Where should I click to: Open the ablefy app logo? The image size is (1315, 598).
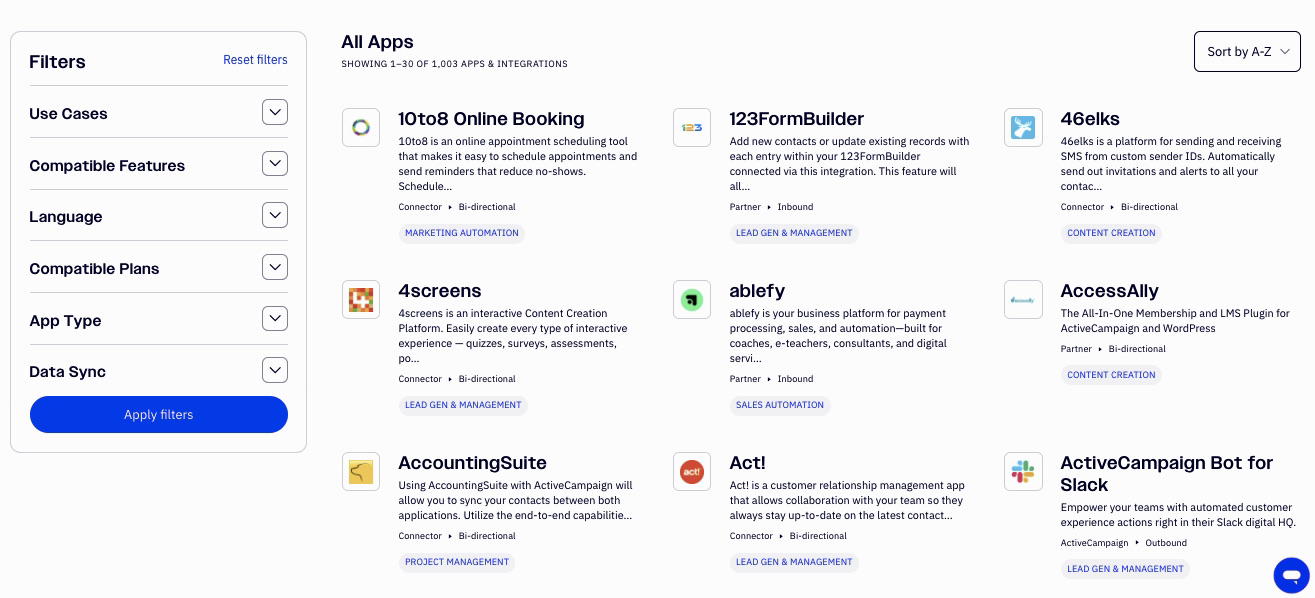692,299
